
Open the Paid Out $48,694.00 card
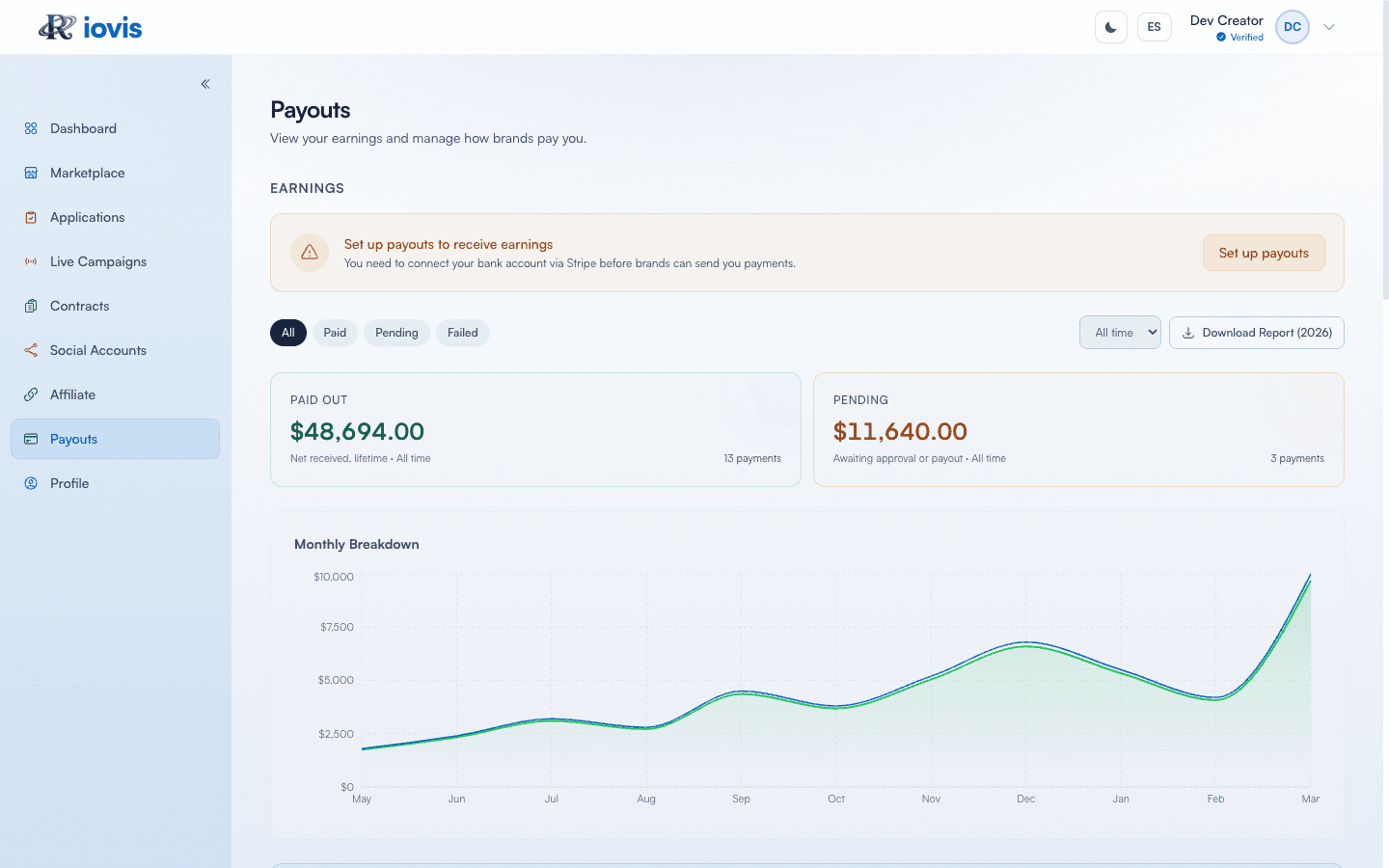[x=535, y=429]
